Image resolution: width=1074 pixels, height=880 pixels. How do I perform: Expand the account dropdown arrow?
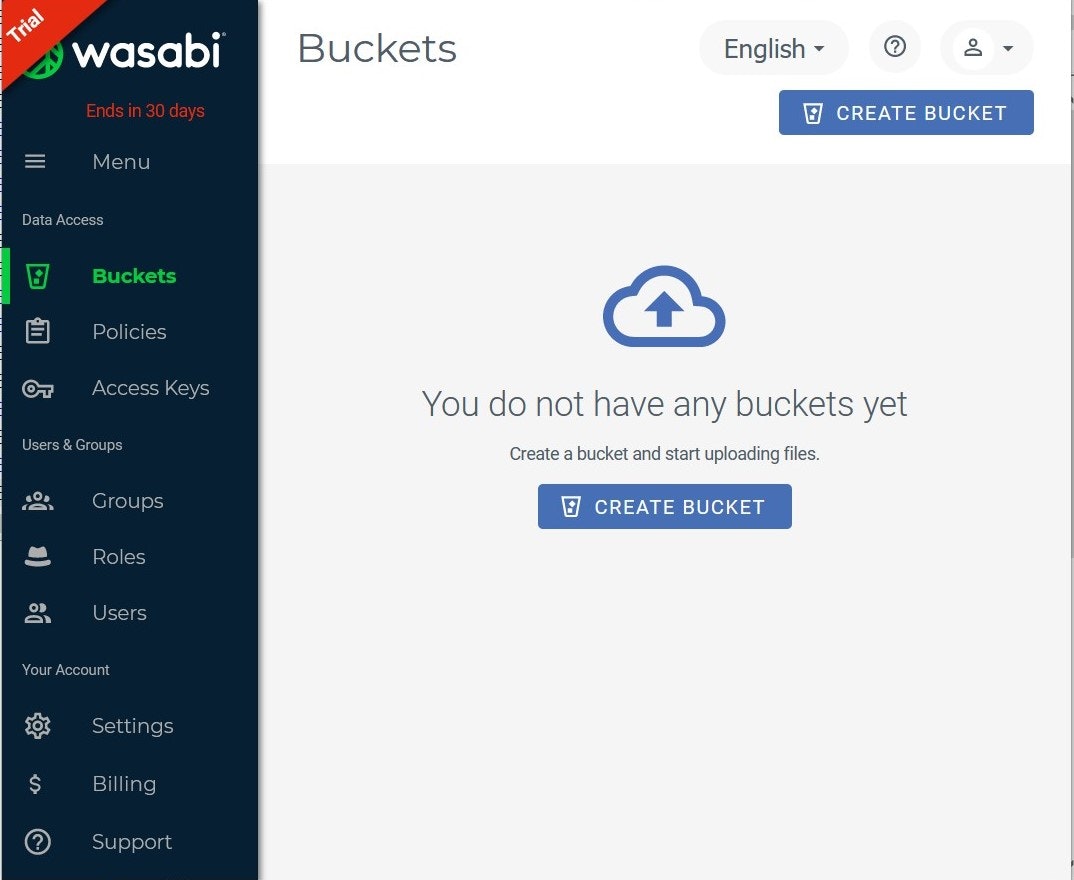click(1008, 49)
